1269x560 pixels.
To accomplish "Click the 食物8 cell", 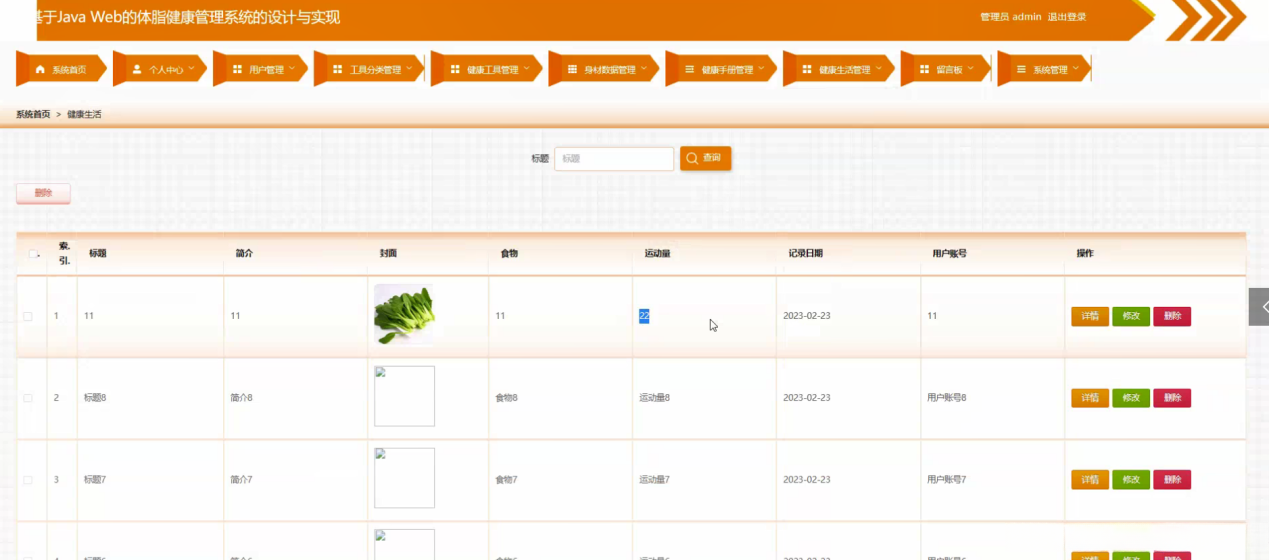I will click(506, 398).
